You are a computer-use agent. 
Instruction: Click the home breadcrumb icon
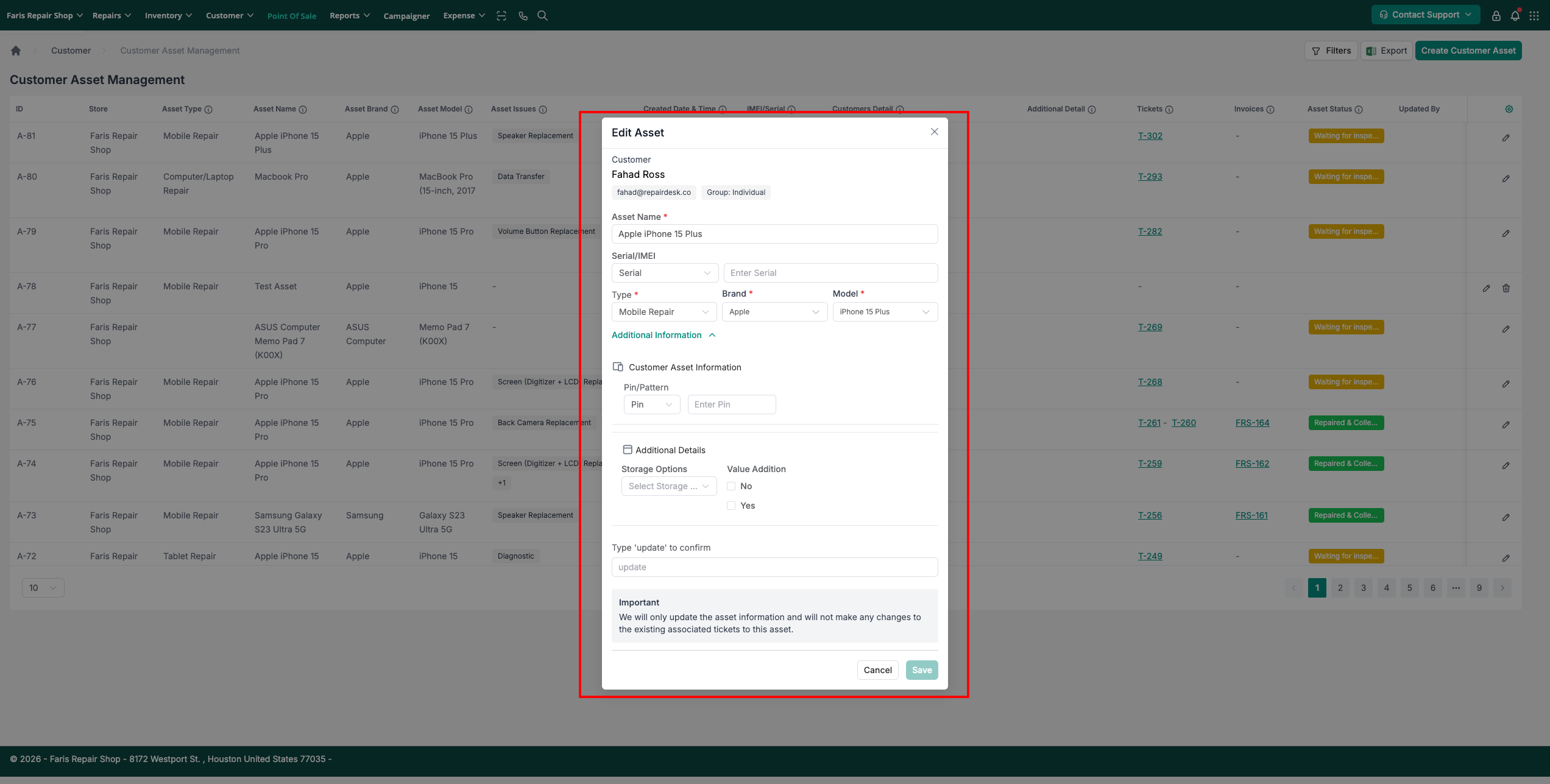16,51
